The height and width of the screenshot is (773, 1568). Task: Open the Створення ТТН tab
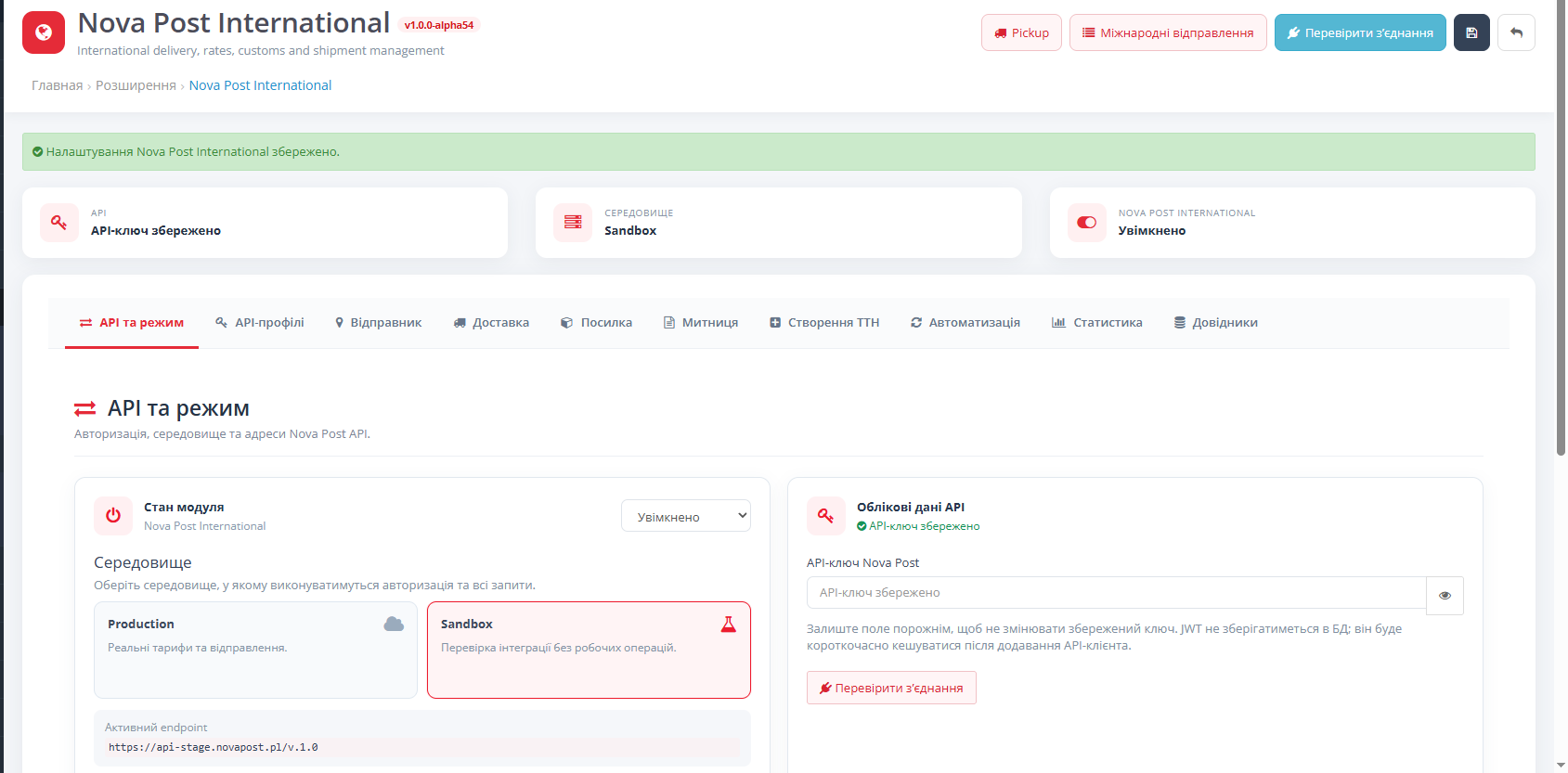point(824,323)
